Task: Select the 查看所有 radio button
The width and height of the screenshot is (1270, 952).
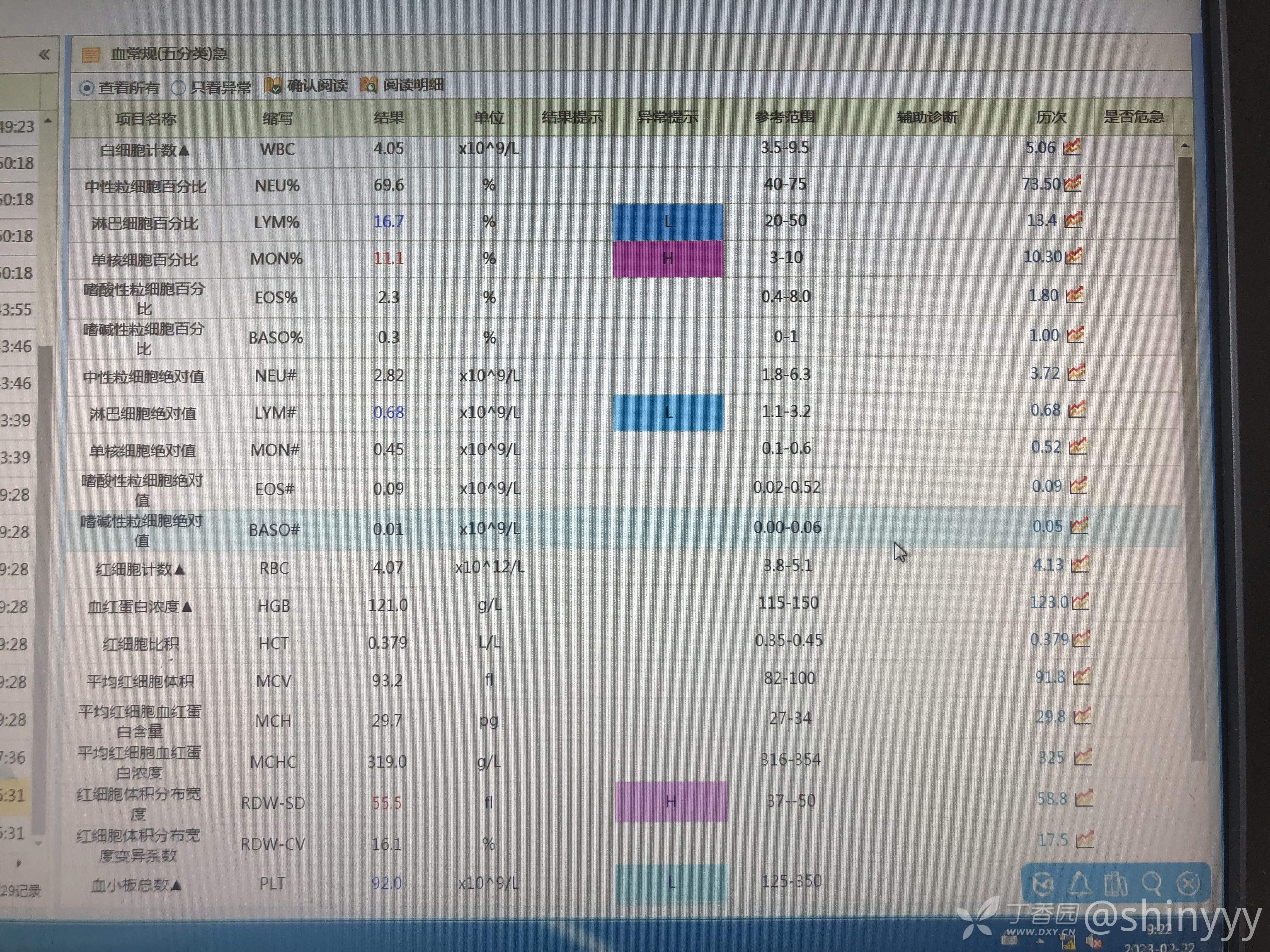Action: 87,88
